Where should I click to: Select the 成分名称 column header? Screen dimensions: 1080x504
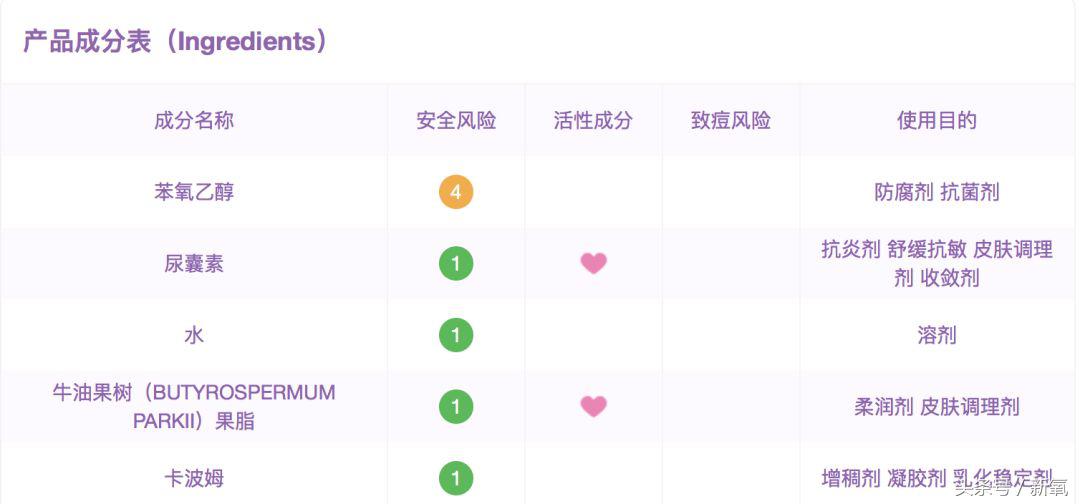coord(194,121)
